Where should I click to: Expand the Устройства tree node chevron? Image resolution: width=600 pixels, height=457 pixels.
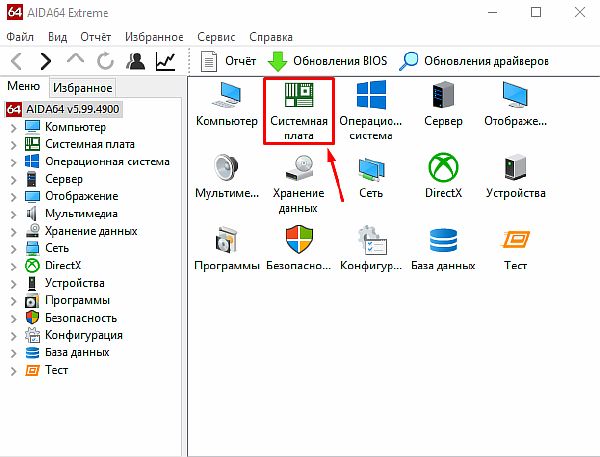pos(13,284)
